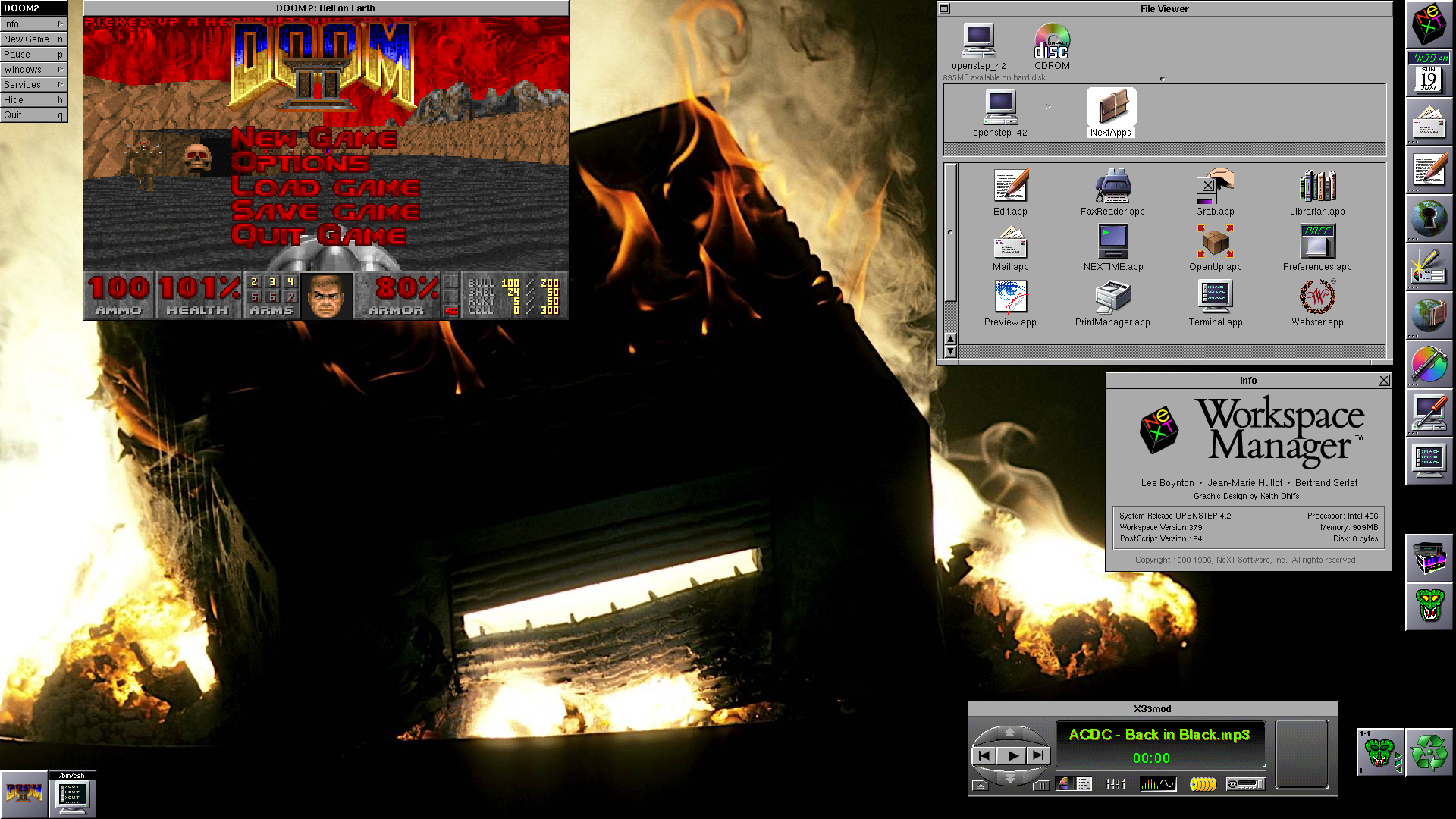Open the CD stack playlist icon
1456x819 pixels.
coord(1203,784)
